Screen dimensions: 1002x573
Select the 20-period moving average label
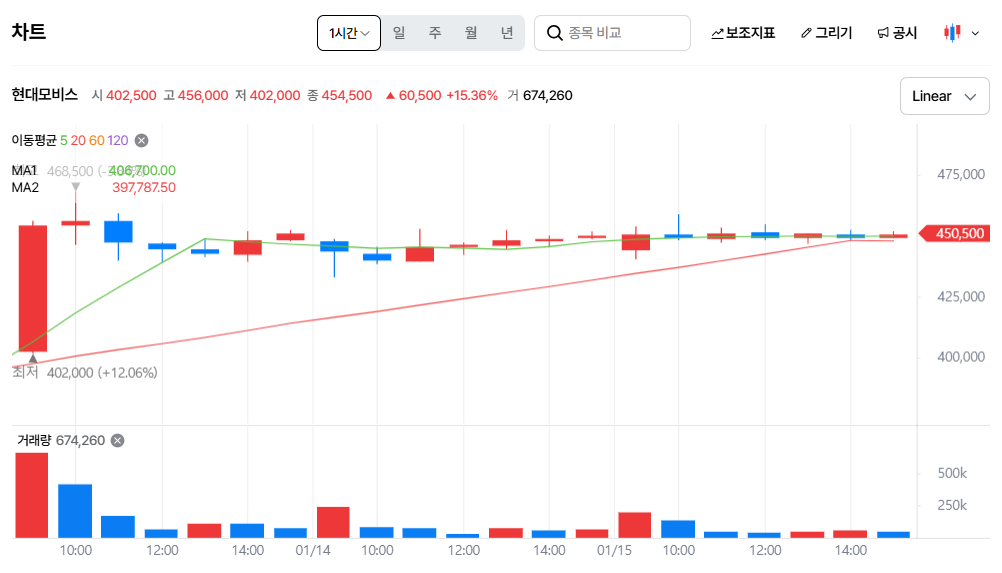[78, 141]
